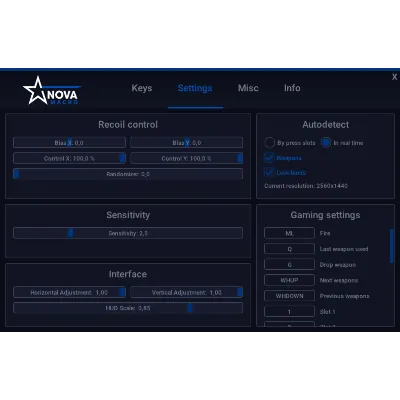
Task: Set the Sensitivity slider
Action: point(128,233)
